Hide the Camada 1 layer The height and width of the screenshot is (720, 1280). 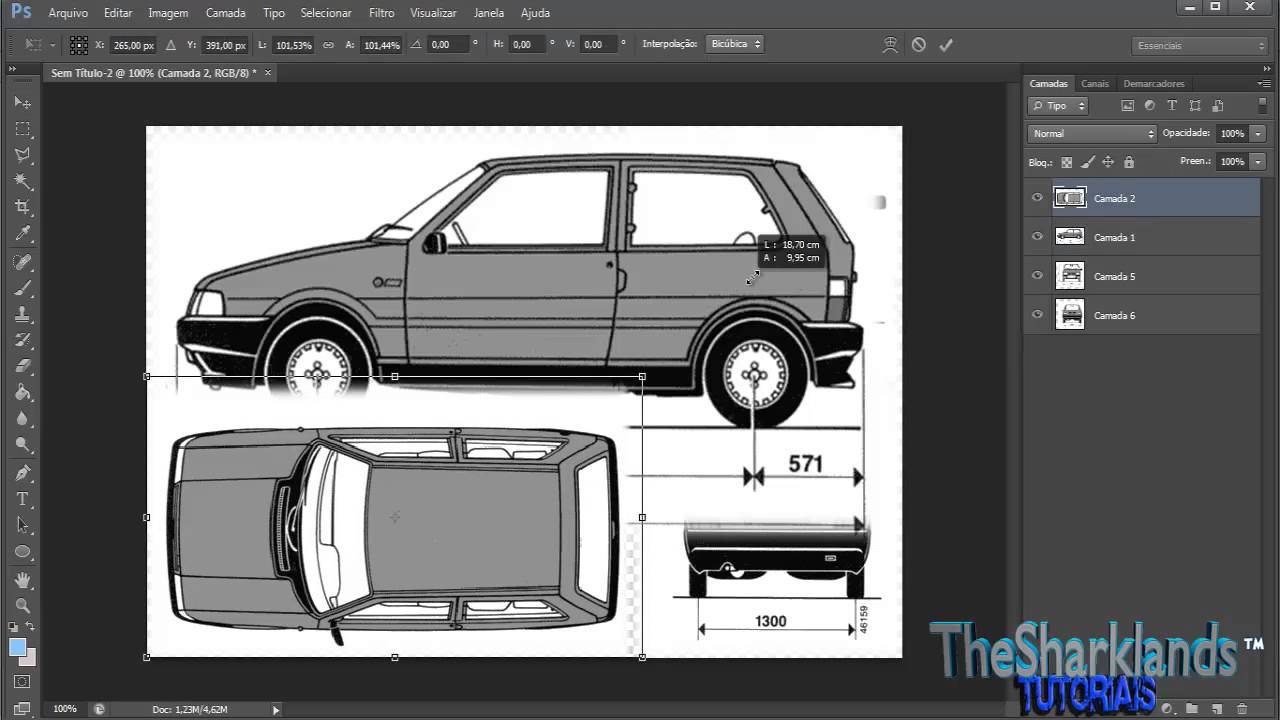point(1037,237)
